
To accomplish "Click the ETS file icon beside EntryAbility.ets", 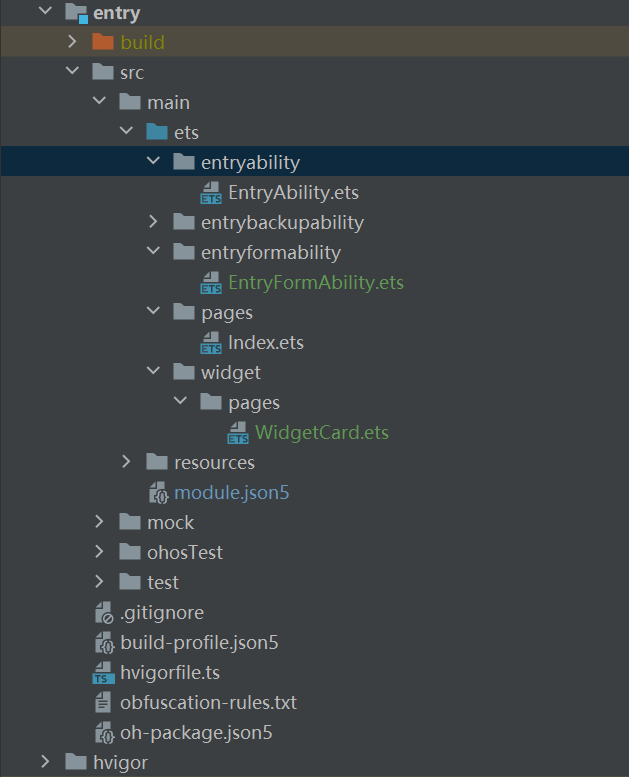I will (x=211, y=193).
